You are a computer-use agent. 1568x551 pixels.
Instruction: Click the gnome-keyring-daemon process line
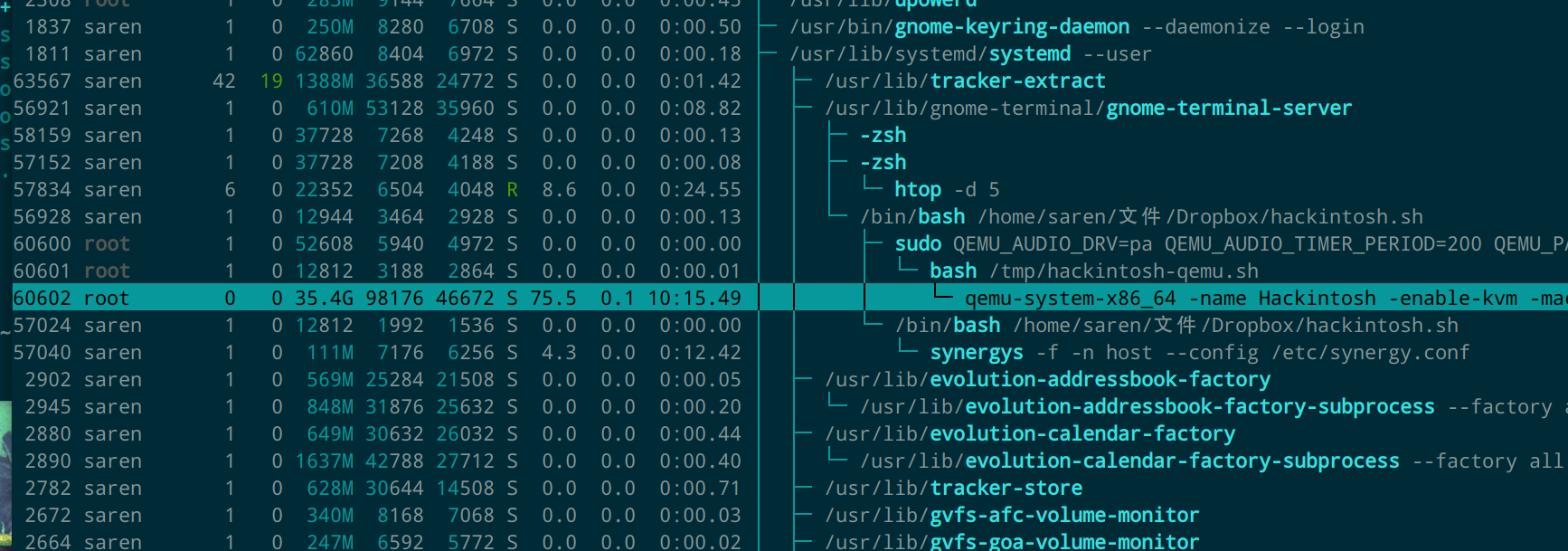coord(1011,27)
